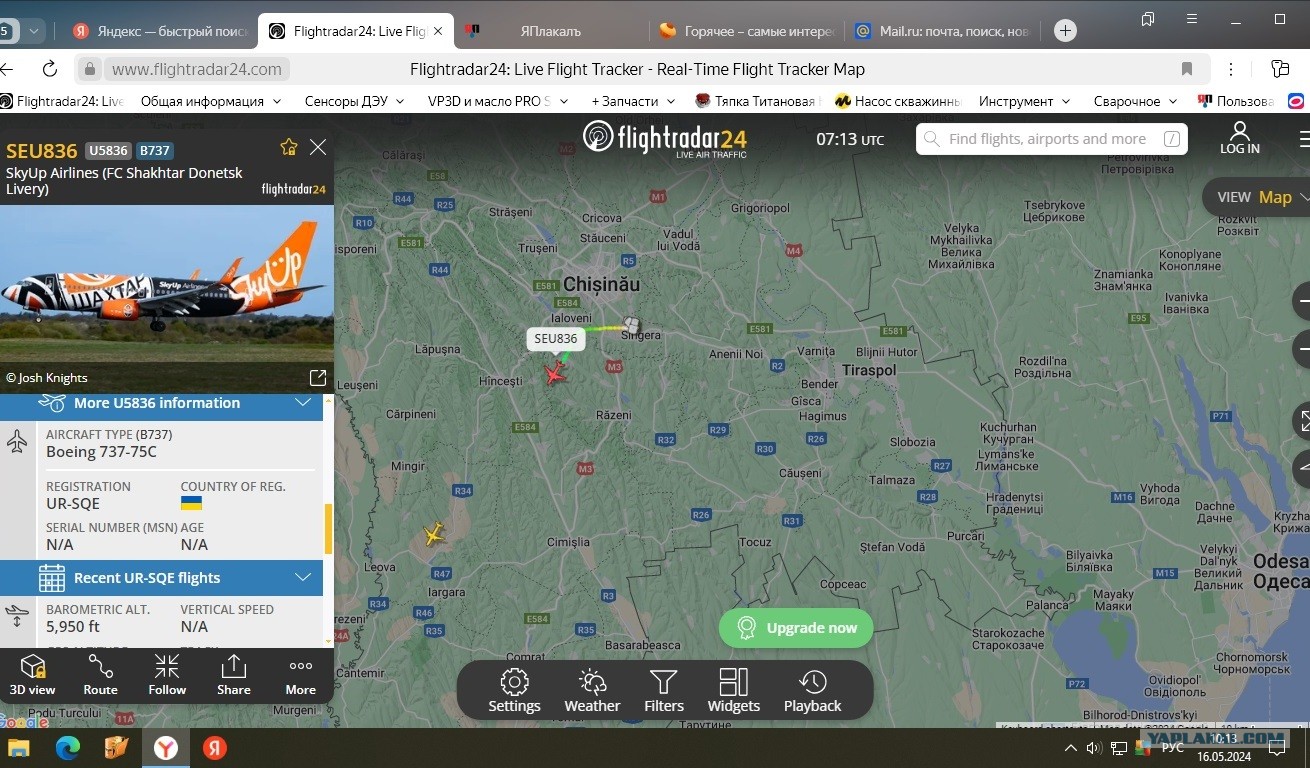
Task: Open the Weather layer menu
Action: pos(592,691)
